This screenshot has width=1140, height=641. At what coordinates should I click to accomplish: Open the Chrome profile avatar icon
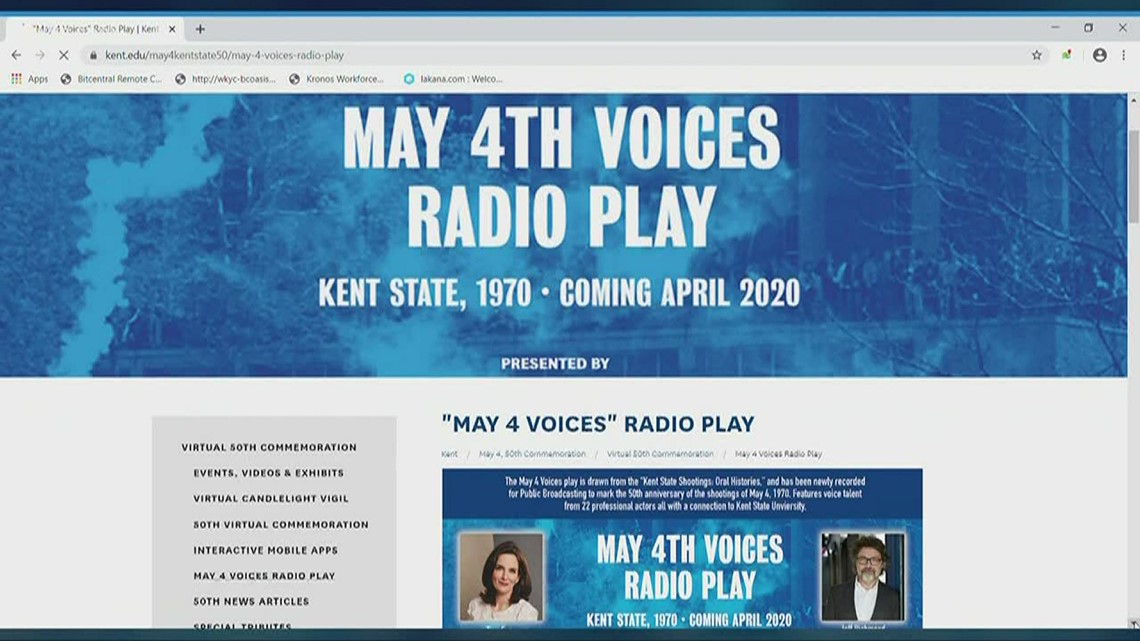click(x=1099, y=55)
